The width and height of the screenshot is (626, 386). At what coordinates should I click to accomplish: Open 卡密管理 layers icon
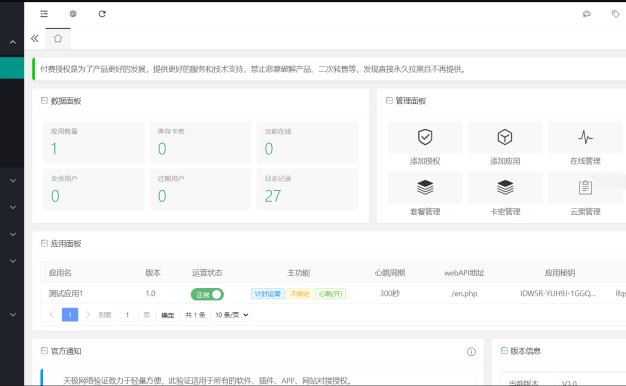[x=505, y=187]
